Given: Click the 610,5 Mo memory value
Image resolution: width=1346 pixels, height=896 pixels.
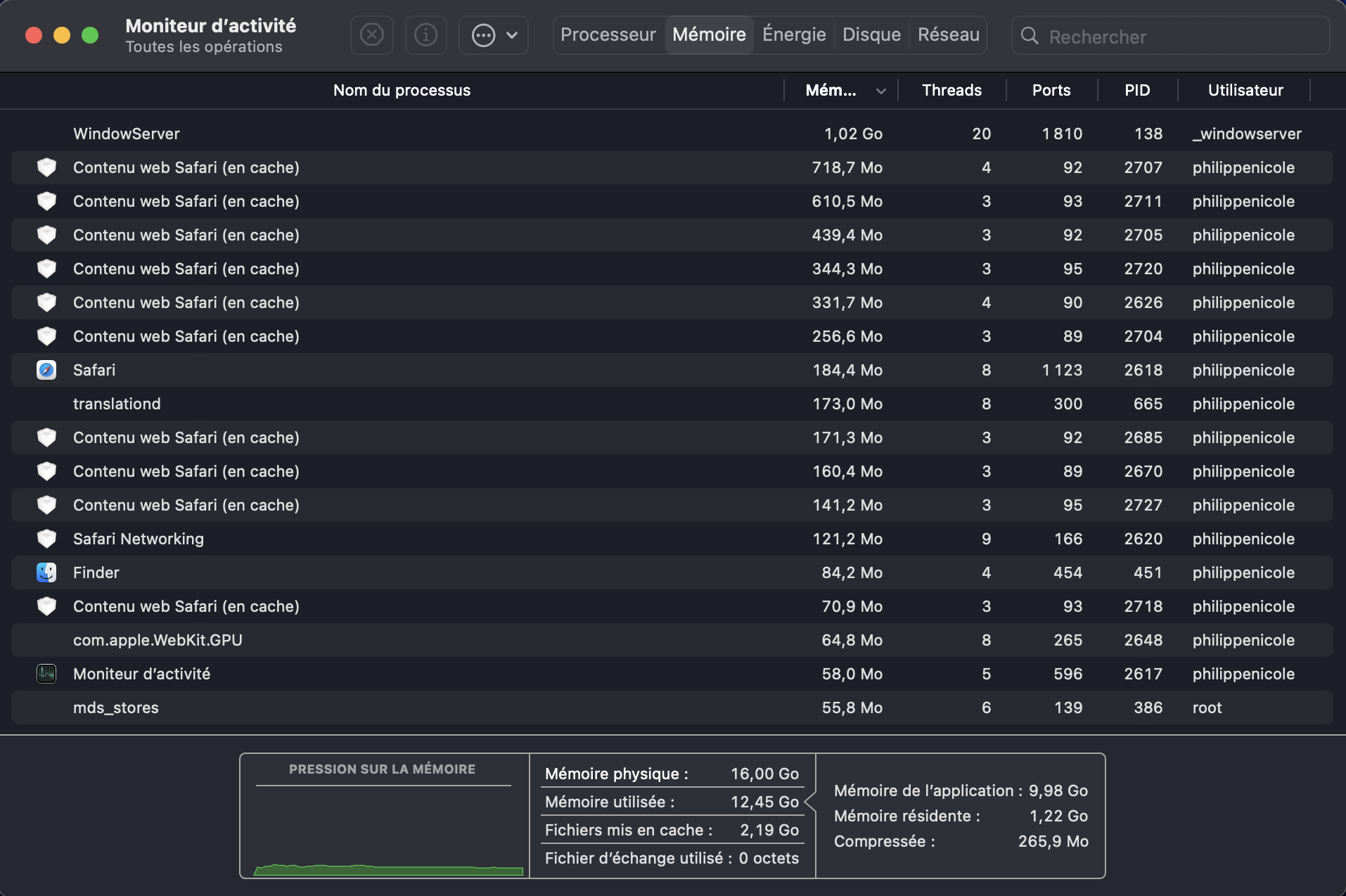Looking at the screenshot, I should (847, 201).
